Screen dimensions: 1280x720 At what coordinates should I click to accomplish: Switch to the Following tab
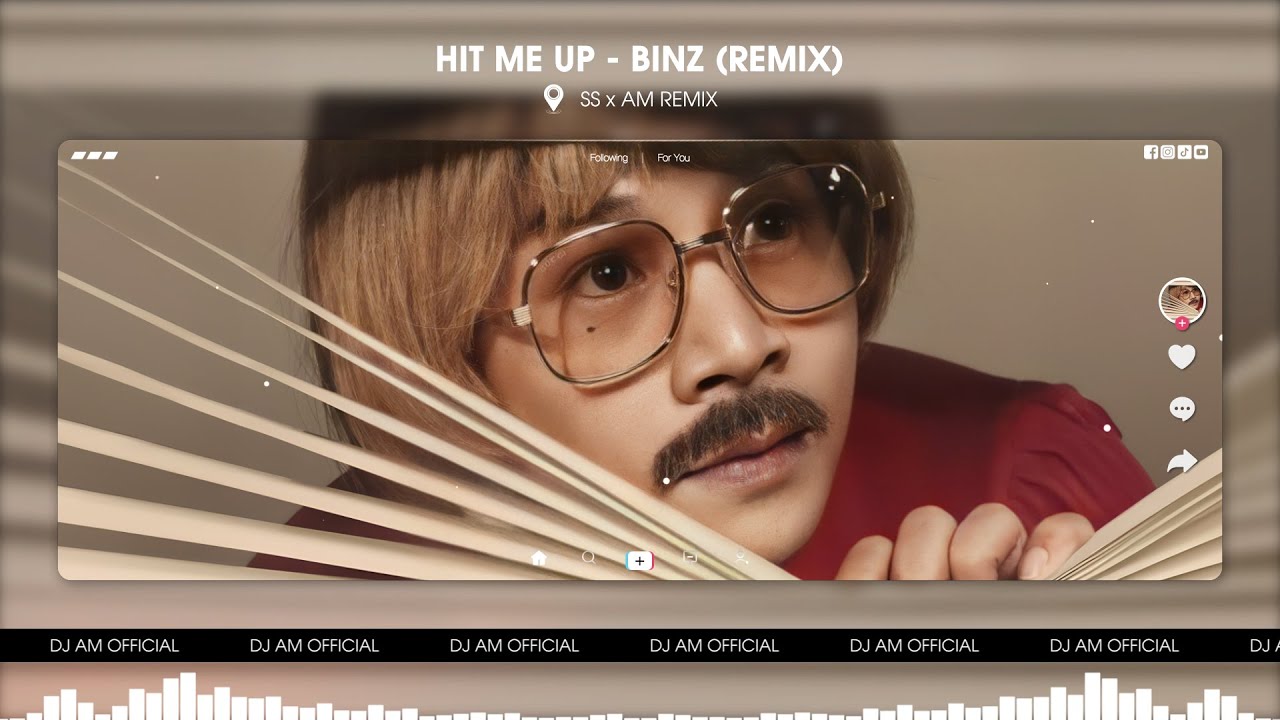pyautogui.click(x=609, y=158)
